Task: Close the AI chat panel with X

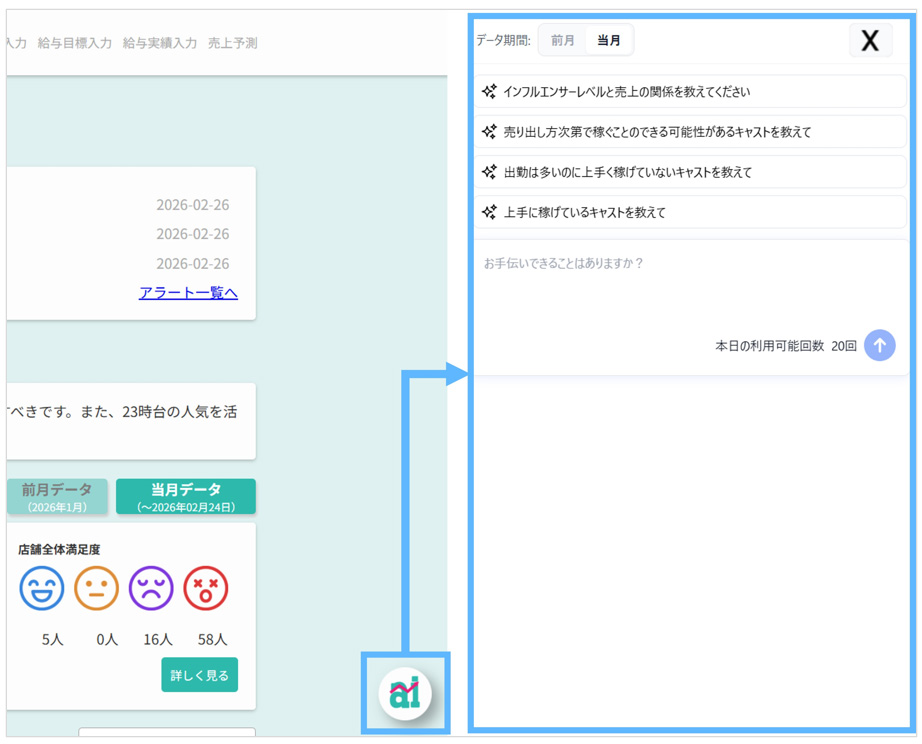Action: click(x=870, y=41)
